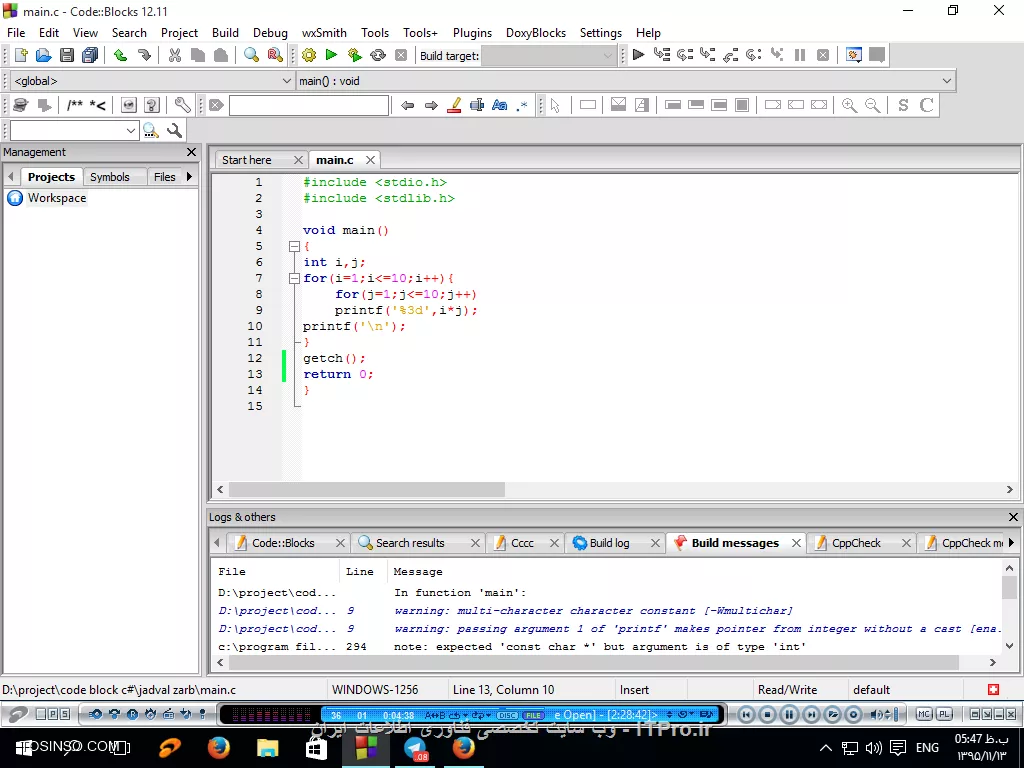This screenshot has height=768, width=1024.
Task: Close the main.c editor tab
Action: [x=370, y=160]
